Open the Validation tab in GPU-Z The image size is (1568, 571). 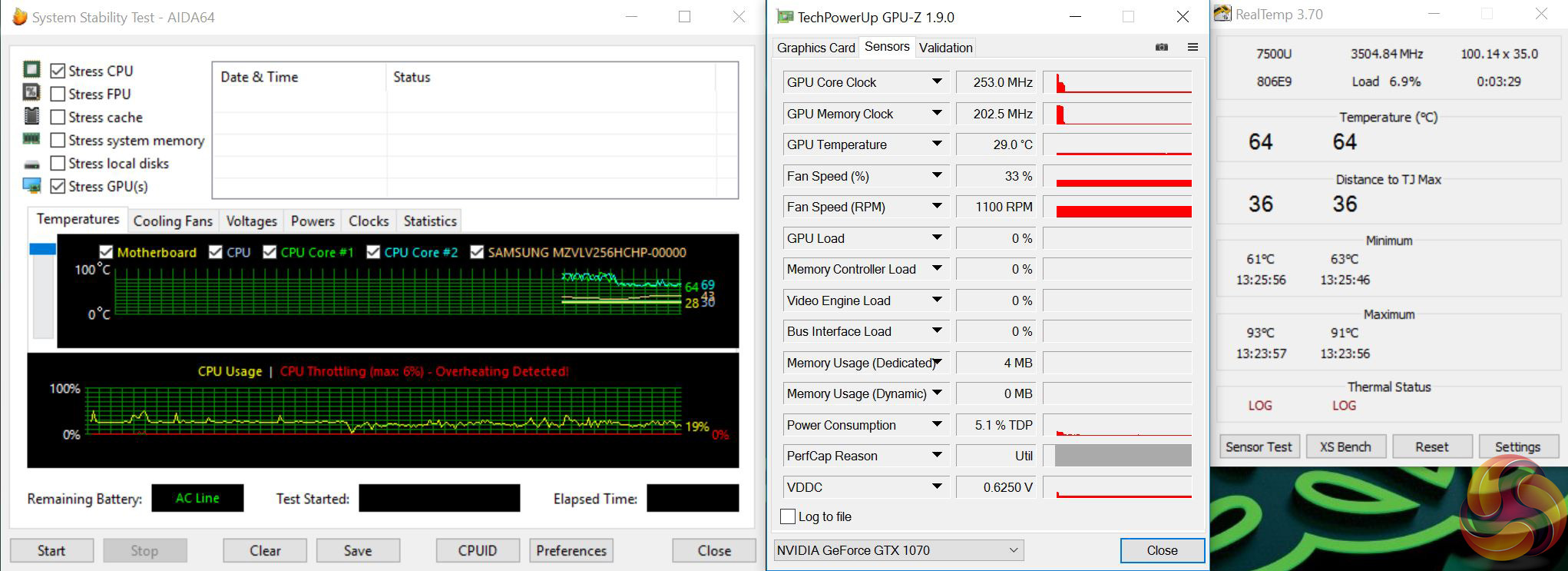(945, 48)
